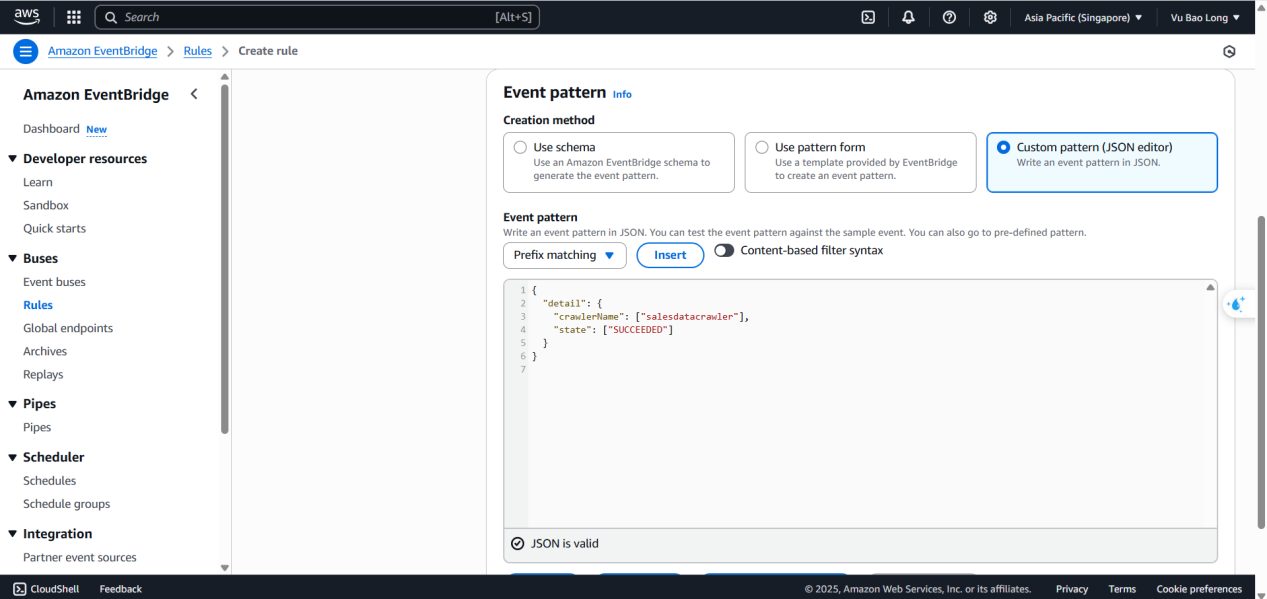Open Archives in the sidebar

tap(45, 351)
